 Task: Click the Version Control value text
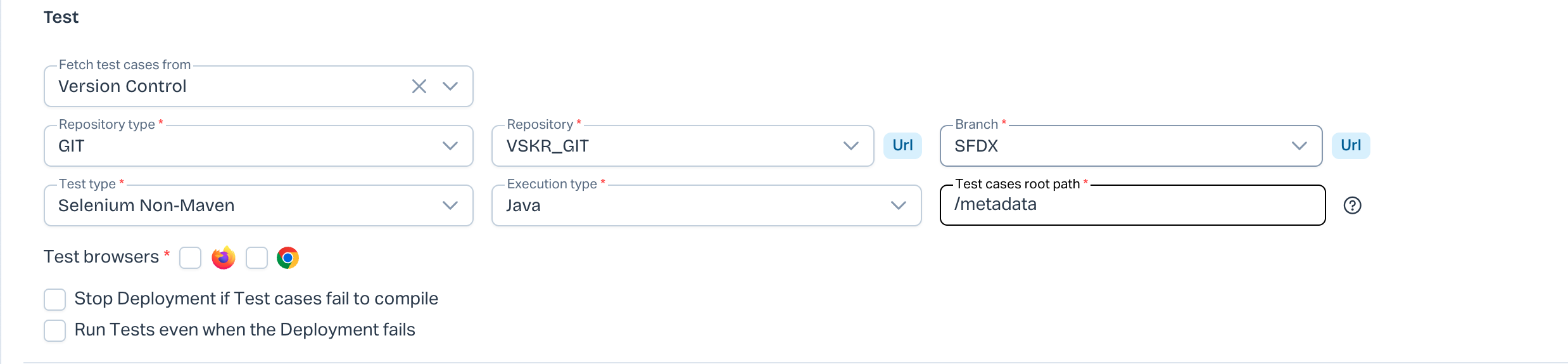click(x=122, y=86)
